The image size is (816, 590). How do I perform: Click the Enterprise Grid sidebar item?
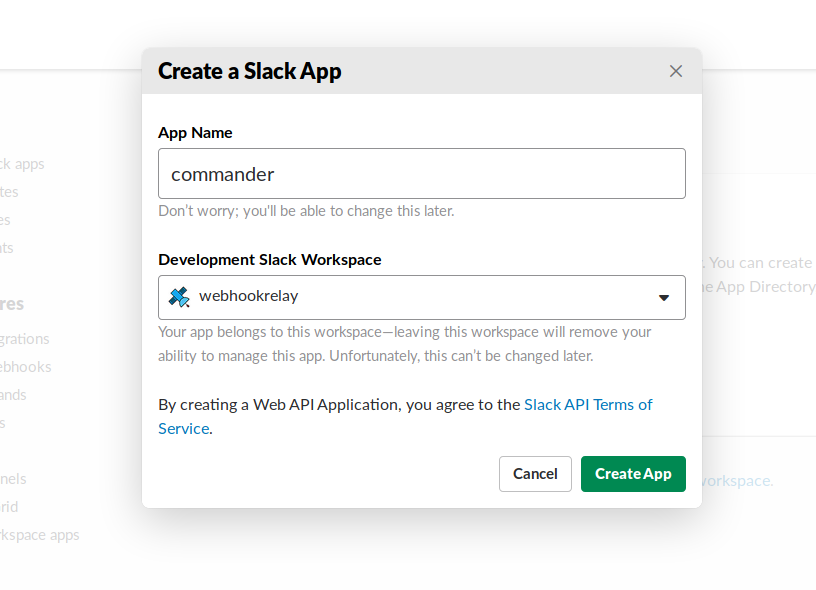[10, 506]
